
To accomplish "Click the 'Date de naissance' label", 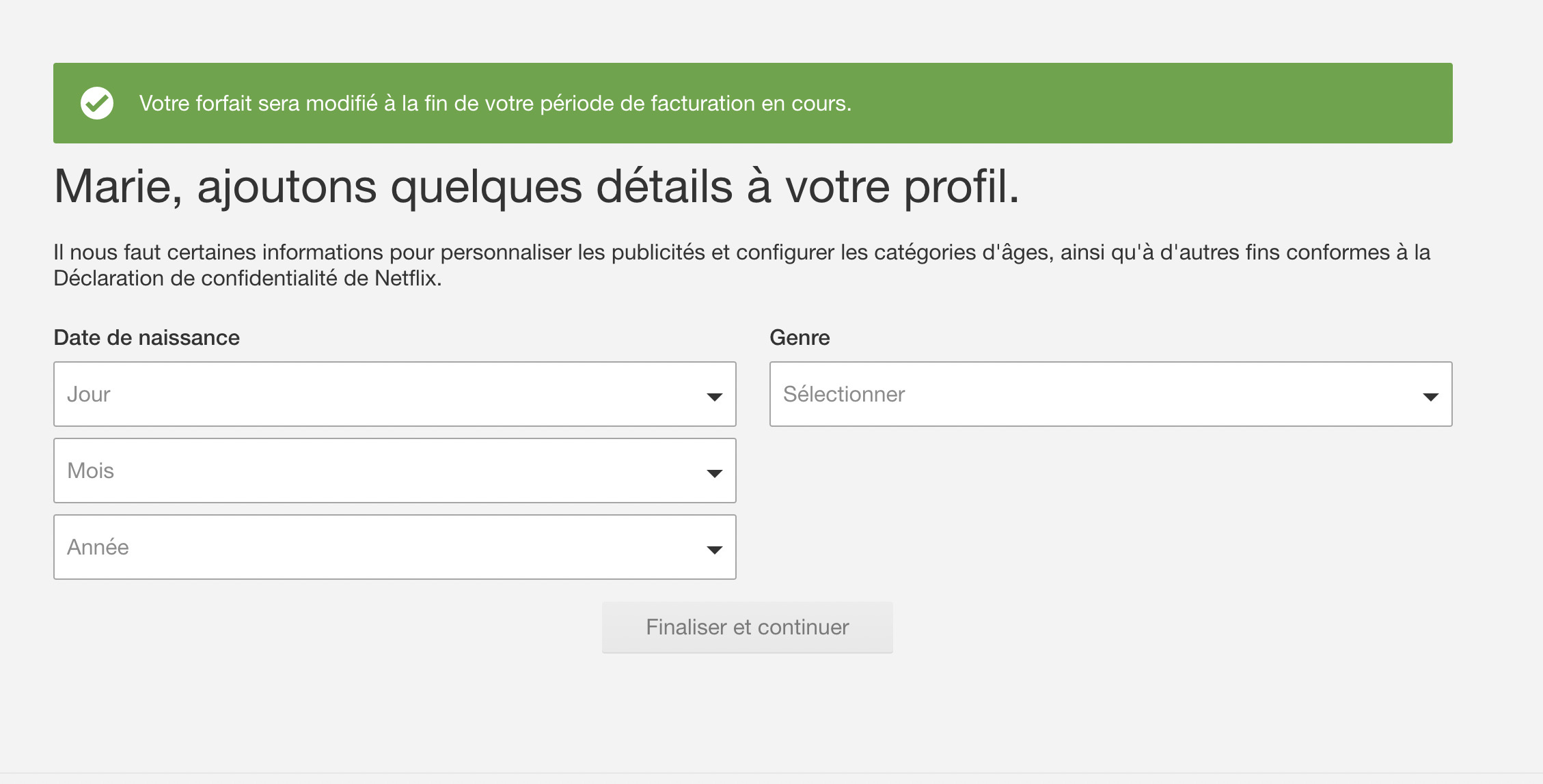I will [x=147, y=337].
